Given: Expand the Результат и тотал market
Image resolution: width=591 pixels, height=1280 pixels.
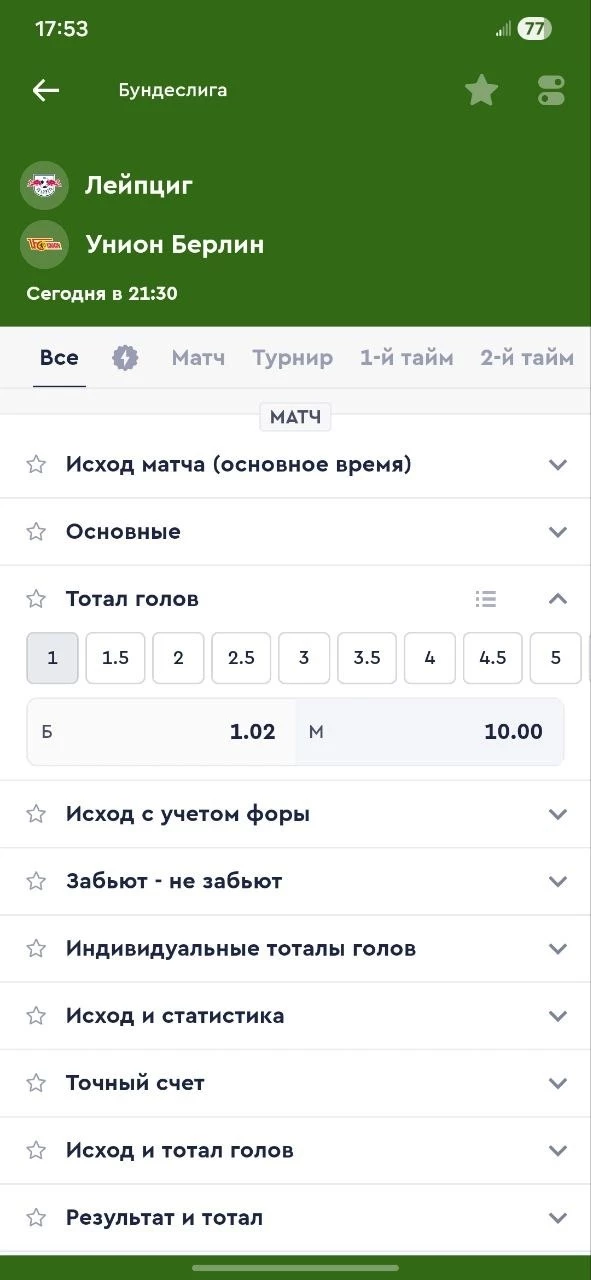Looking at the screenshot, I should (x=558, y=1218).
